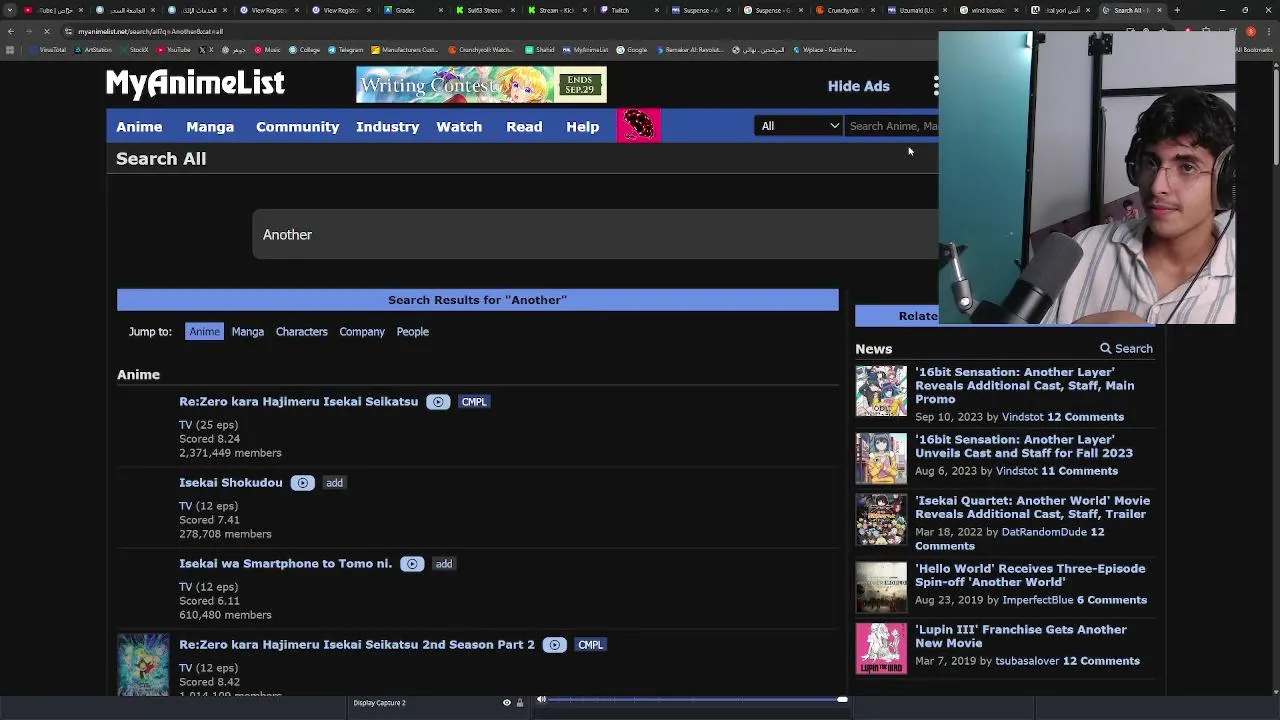Click the pink icon beside Help

(x=638, y=126)
